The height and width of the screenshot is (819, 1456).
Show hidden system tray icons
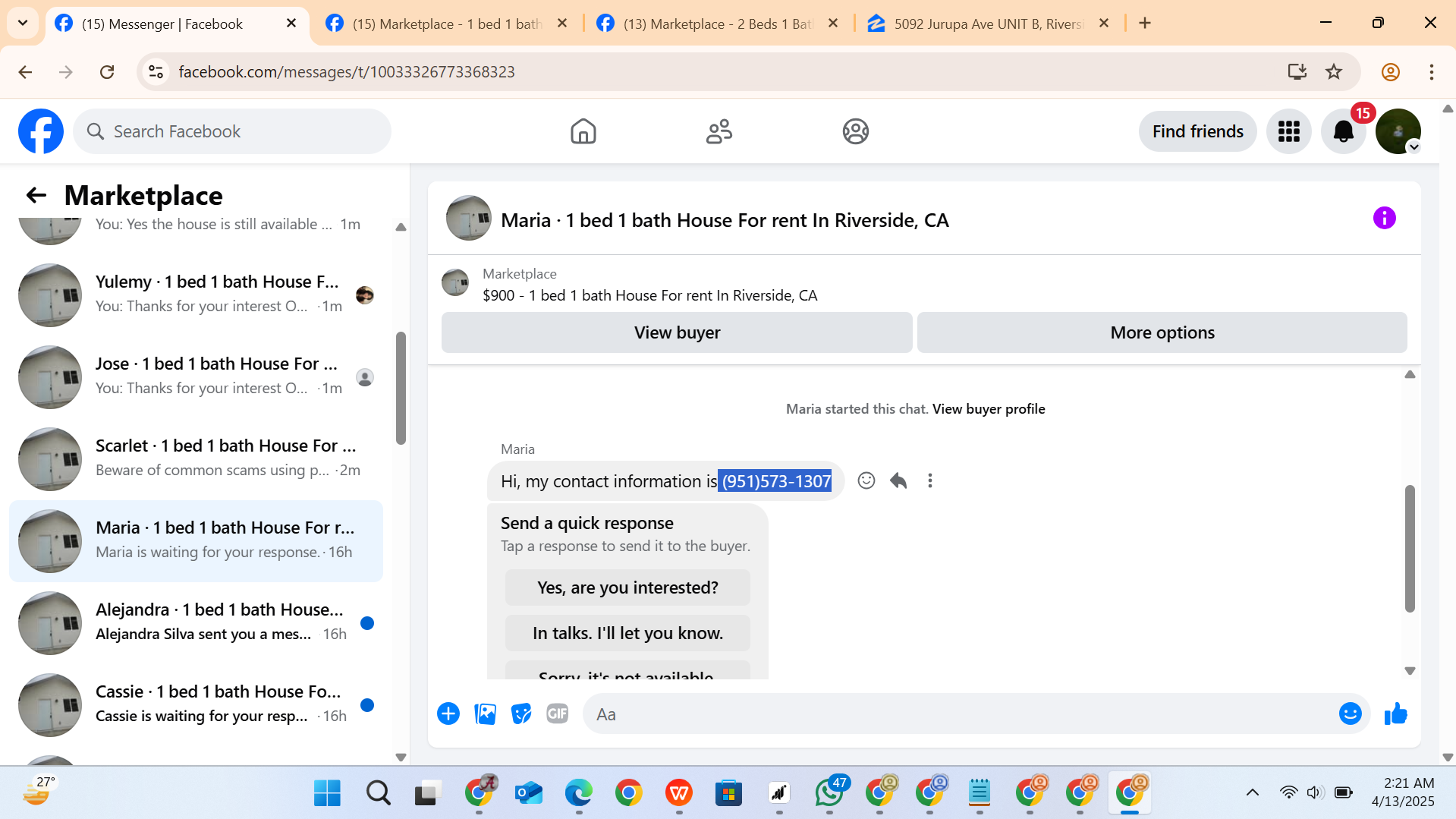pyautogui.click(x=1253, y=792)
